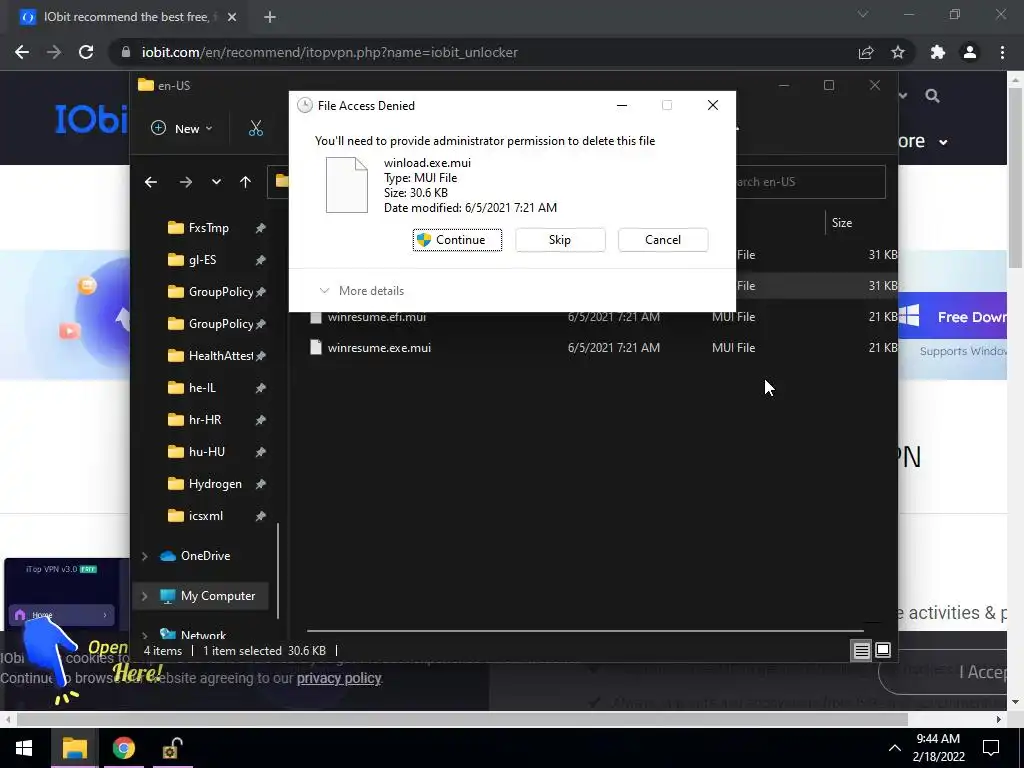Click the pin icon next to Hydrogen
Screen dimensions: 1024x768
coord(261,484)
